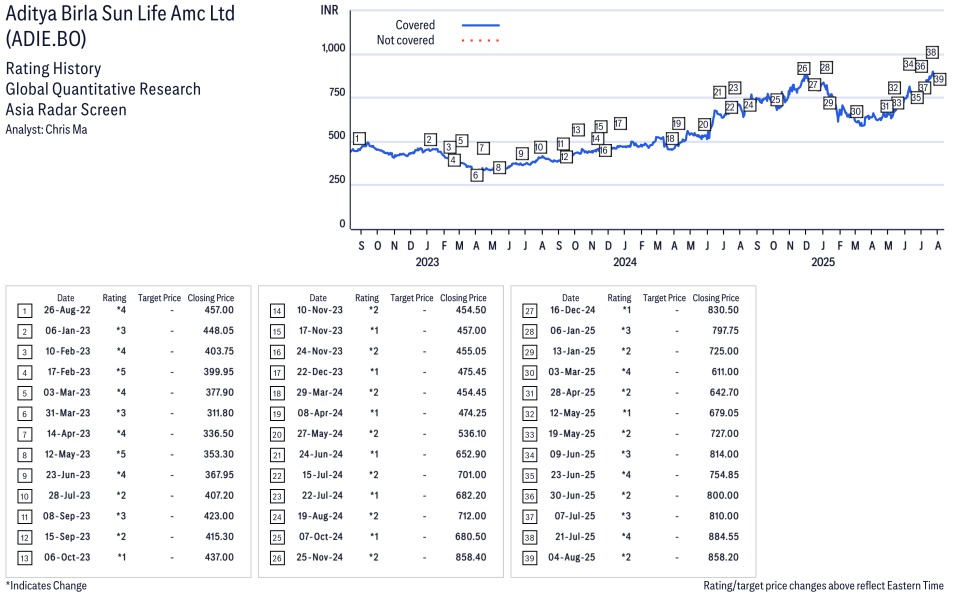Screen dimensions: 955x593
Task: Click the closing price 536.10
Action: [471, 433]
